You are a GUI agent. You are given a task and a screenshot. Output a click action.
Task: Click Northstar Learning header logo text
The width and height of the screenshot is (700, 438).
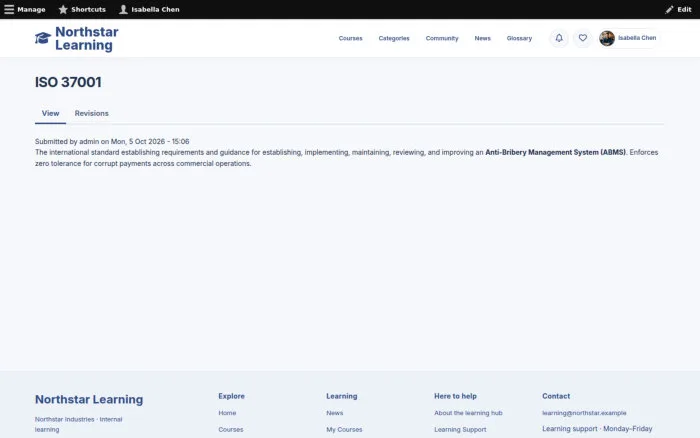point(87,38)
